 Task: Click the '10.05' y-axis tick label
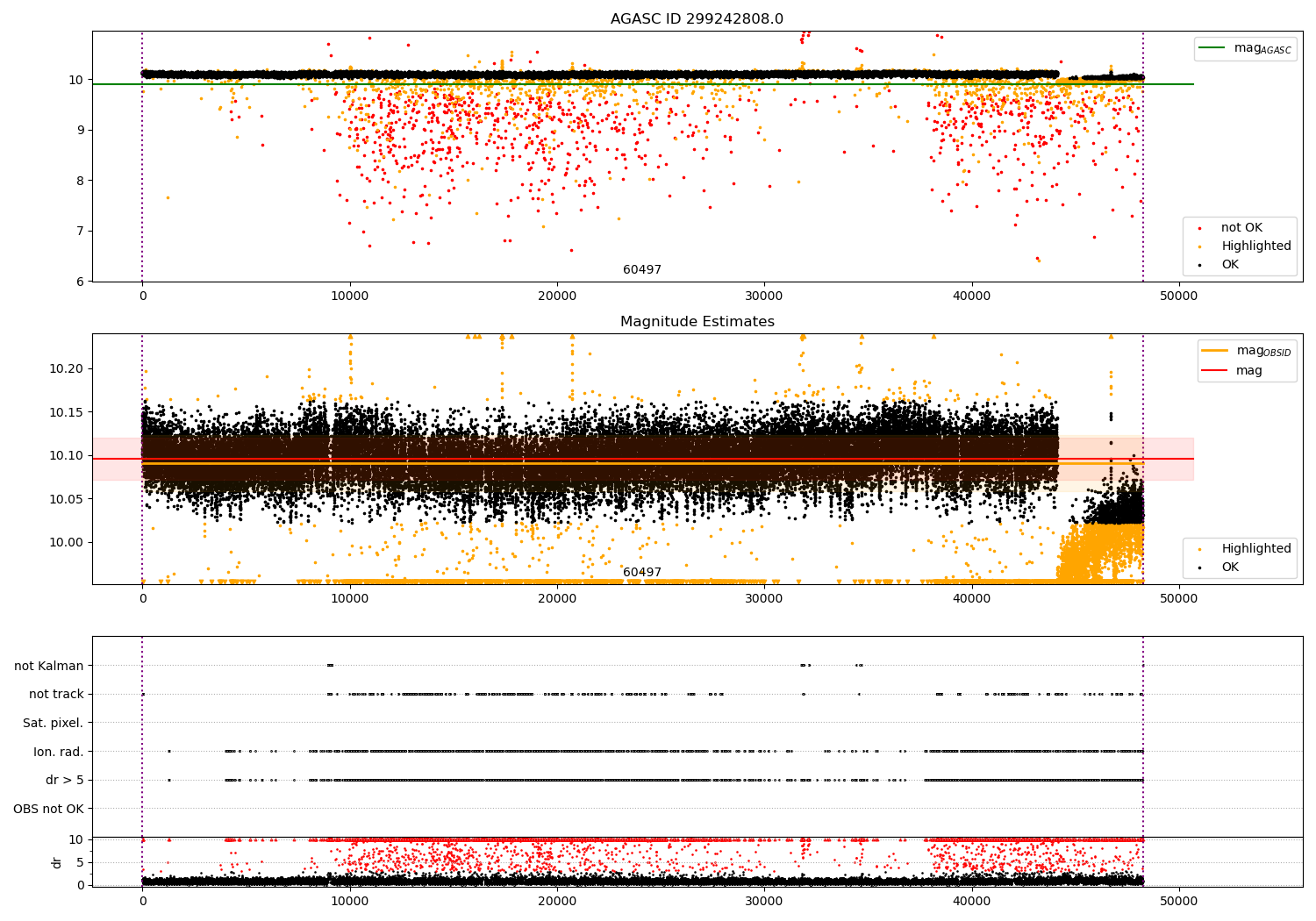66,499
